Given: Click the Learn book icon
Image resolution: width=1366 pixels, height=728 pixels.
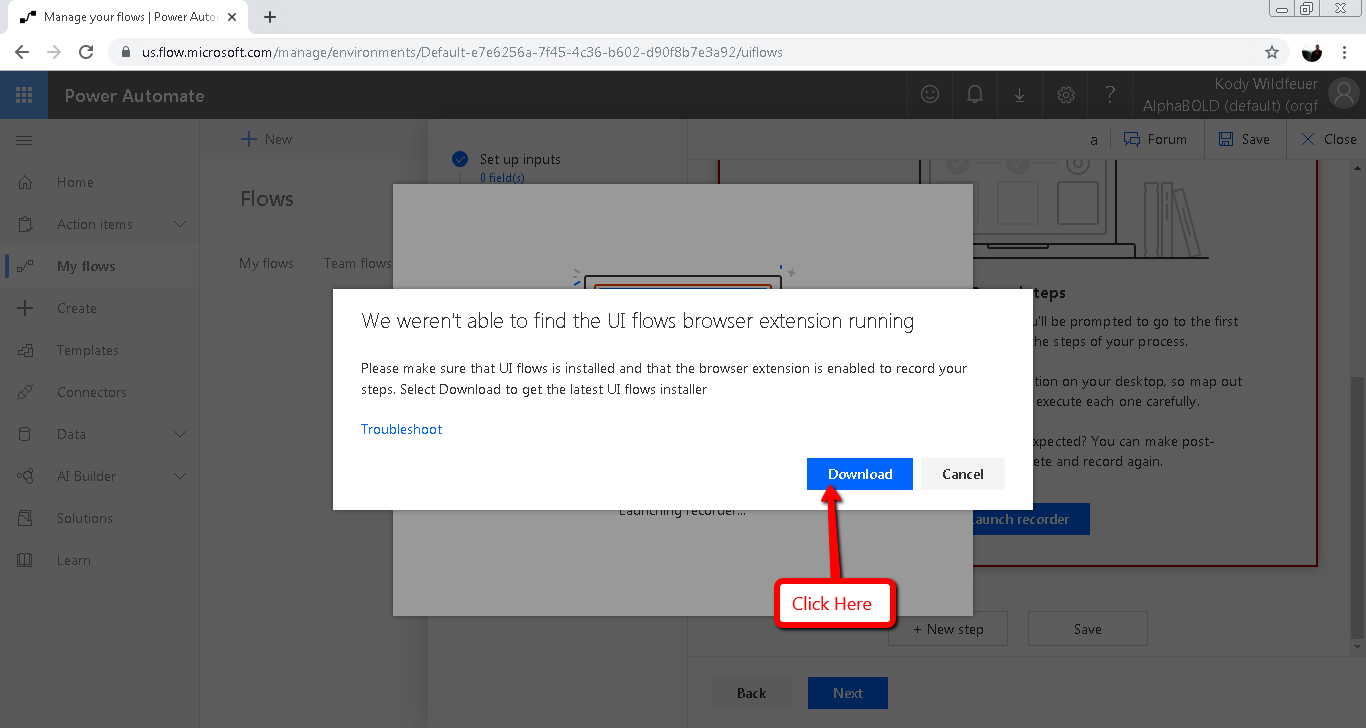Looking at the screenshot, I should point(25,560).
